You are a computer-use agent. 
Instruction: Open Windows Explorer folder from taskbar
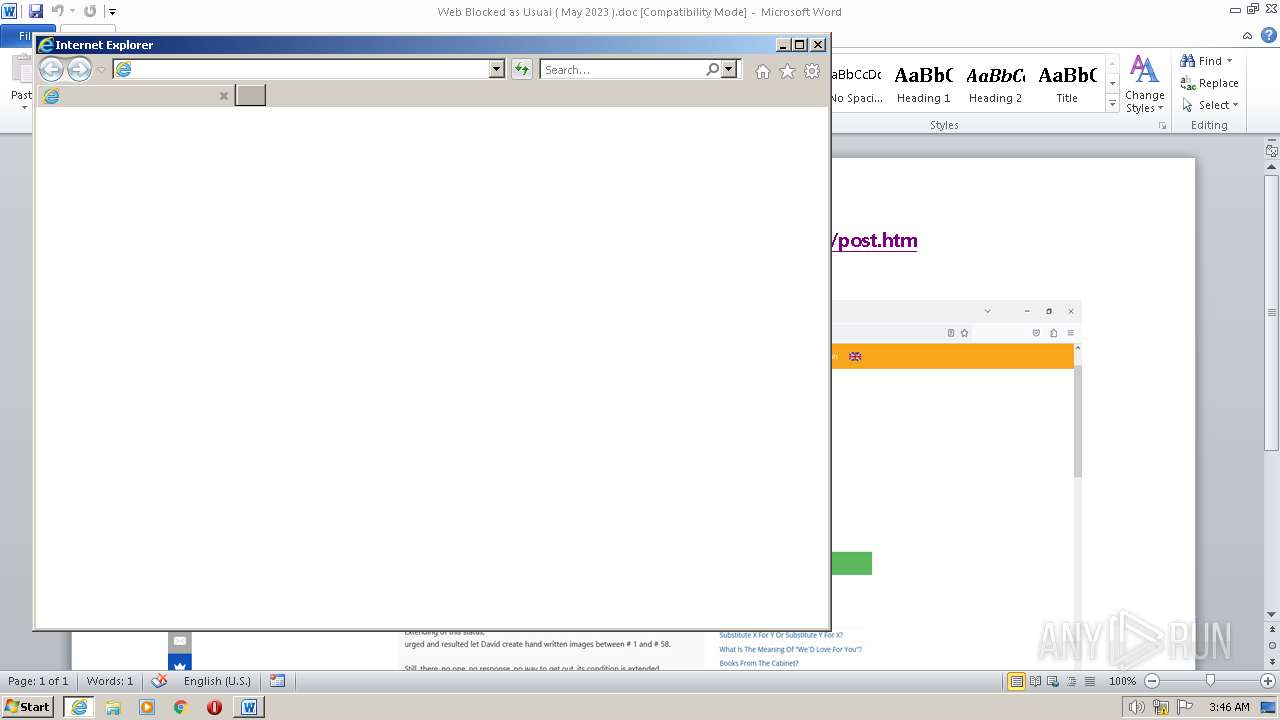click(x=113, y=707)
